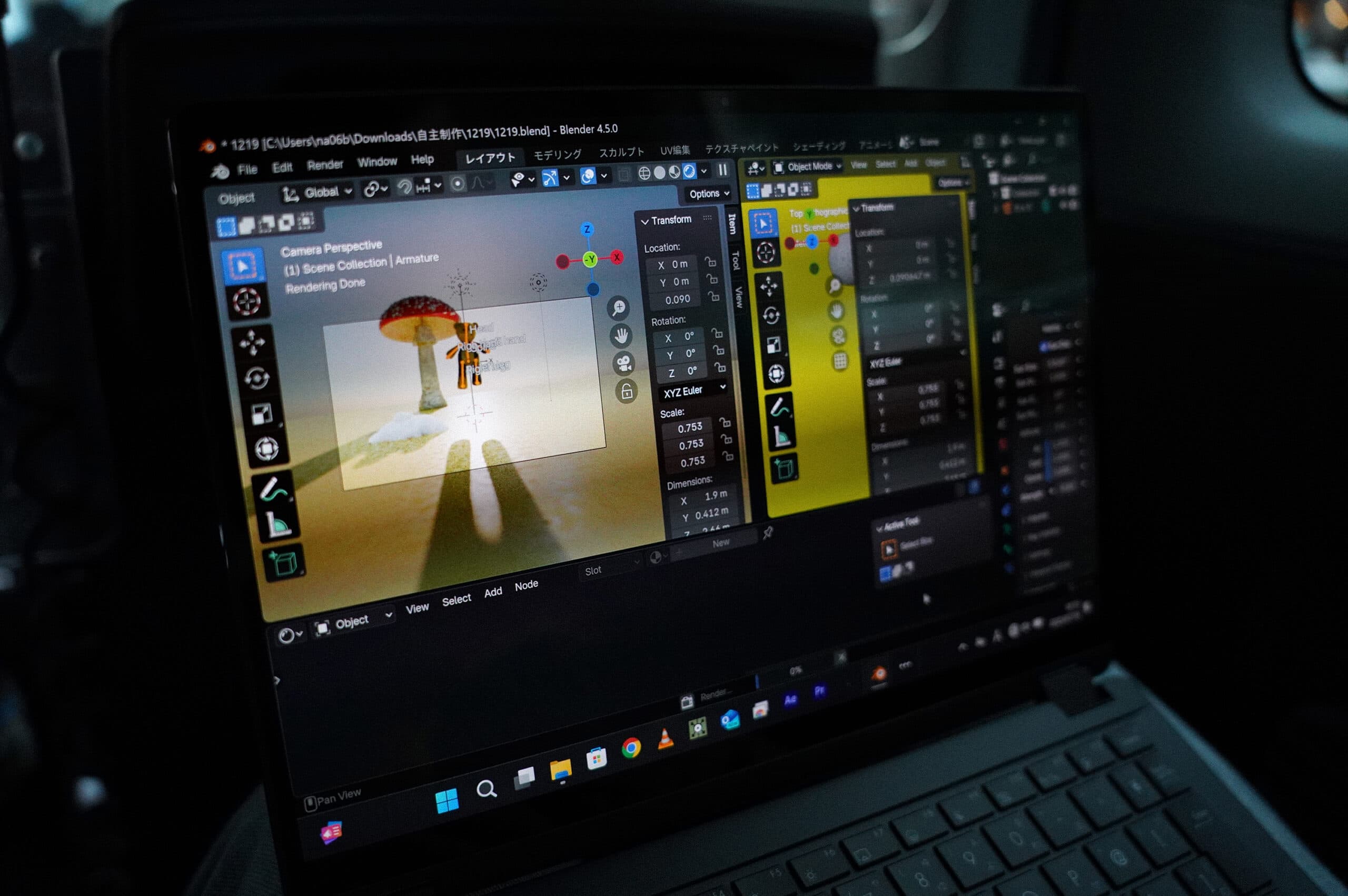Toggle the Y rotation lock icon

click(x=718, y=350)
